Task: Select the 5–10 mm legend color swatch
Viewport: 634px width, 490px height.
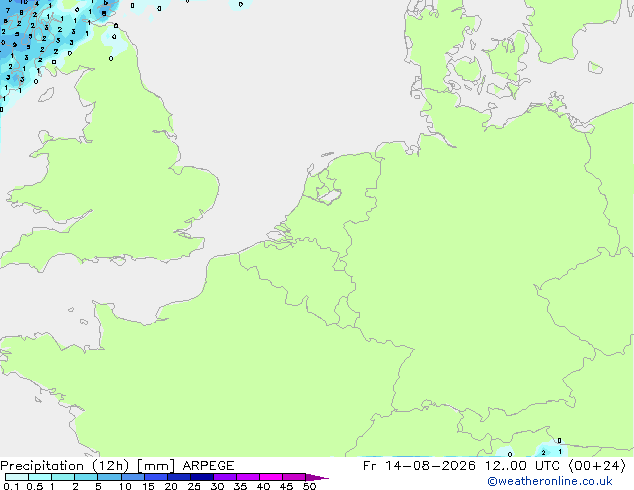Action: 109,477
